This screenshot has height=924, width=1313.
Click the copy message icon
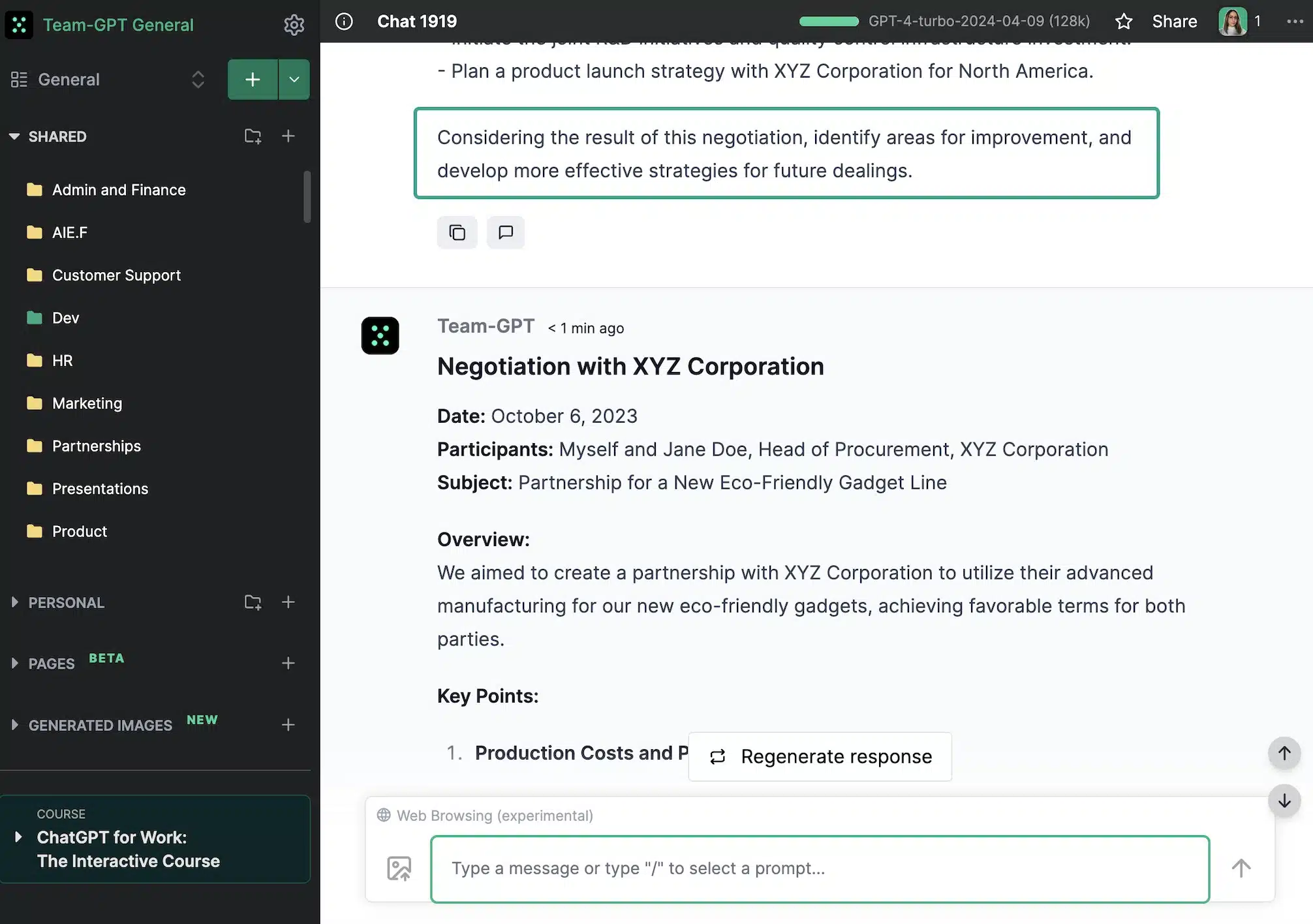point(457,232)
